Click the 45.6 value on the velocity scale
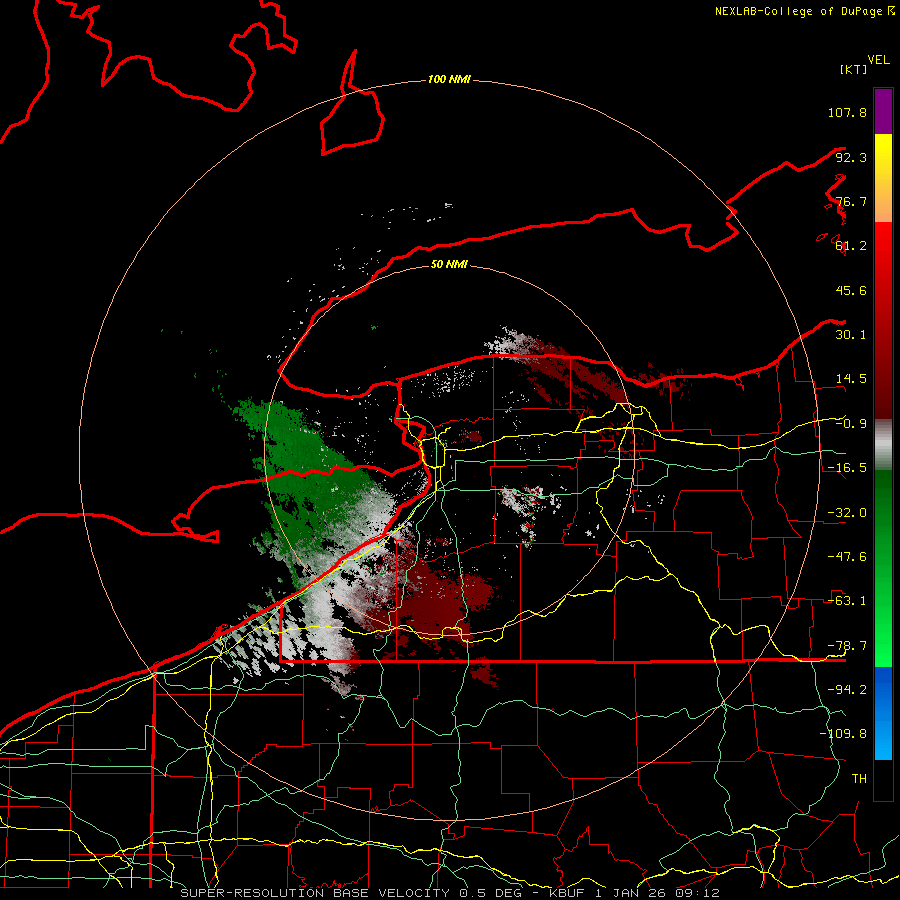900x900 pixels. click(851, 290)
